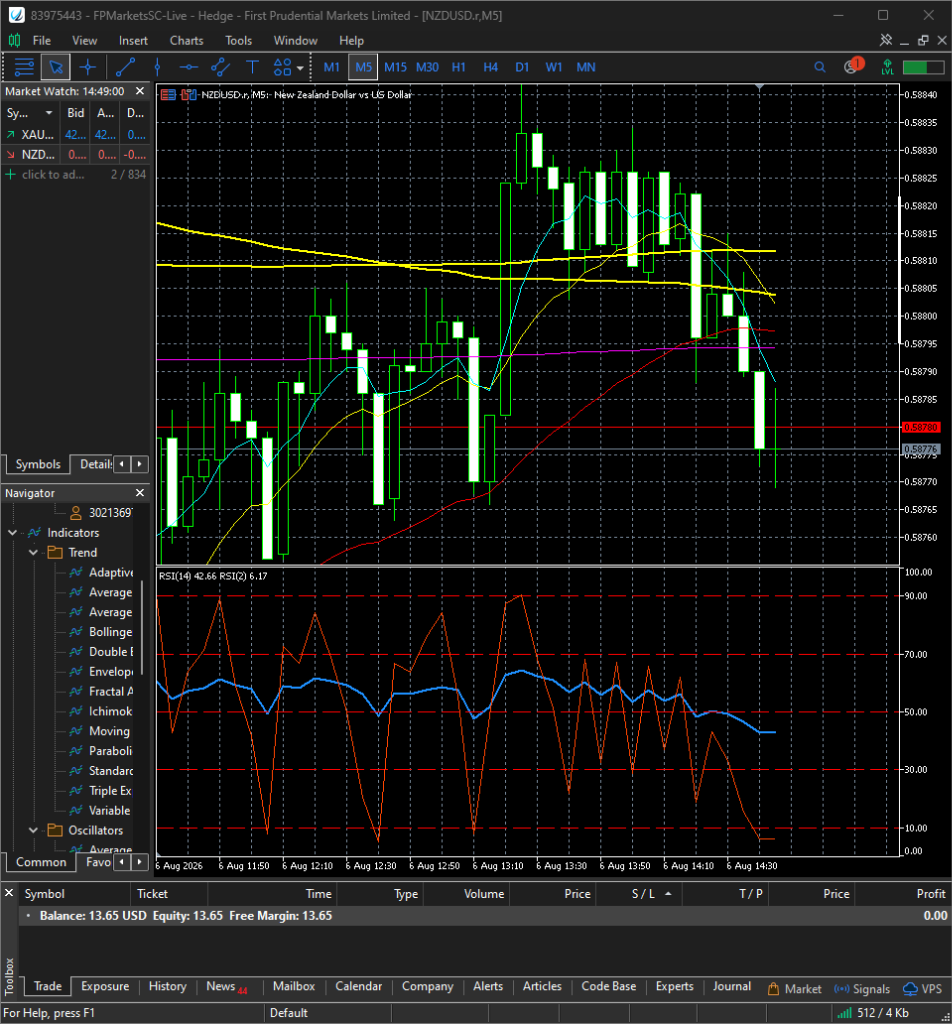Image resolution: width=952 pixels, height=1024 pixels.
Task: Switch chart to M30 timeframe
Action: coord(427,67)
